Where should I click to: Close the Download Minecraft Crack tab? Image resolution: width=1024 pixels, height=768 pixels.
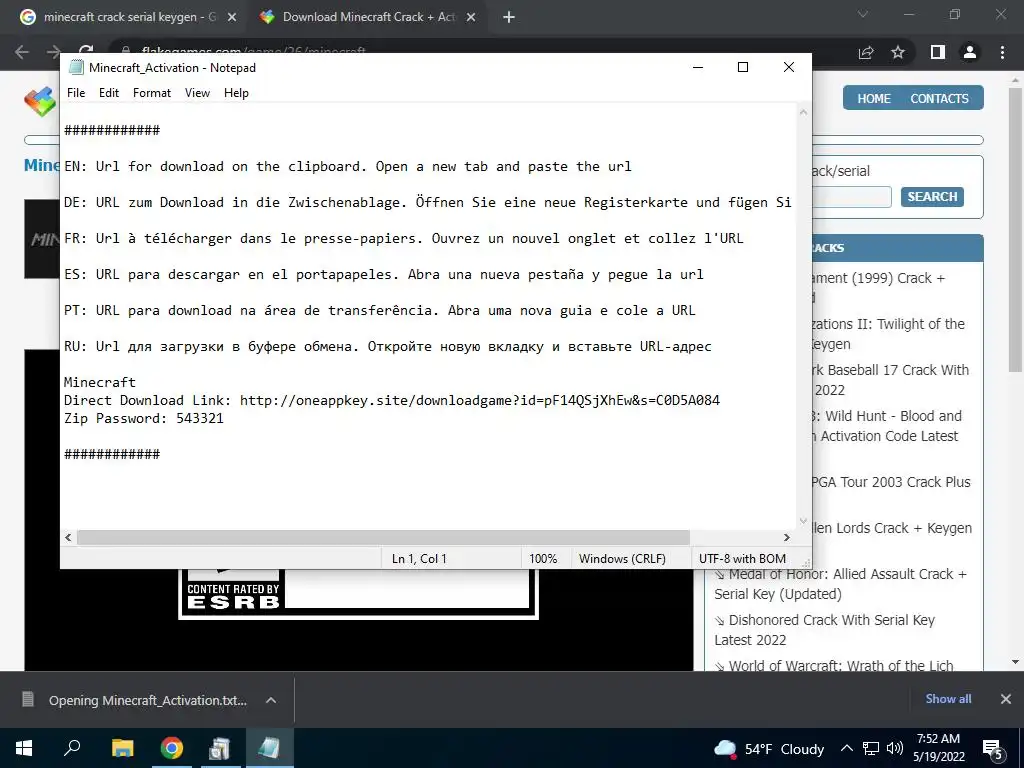[471, 18]
